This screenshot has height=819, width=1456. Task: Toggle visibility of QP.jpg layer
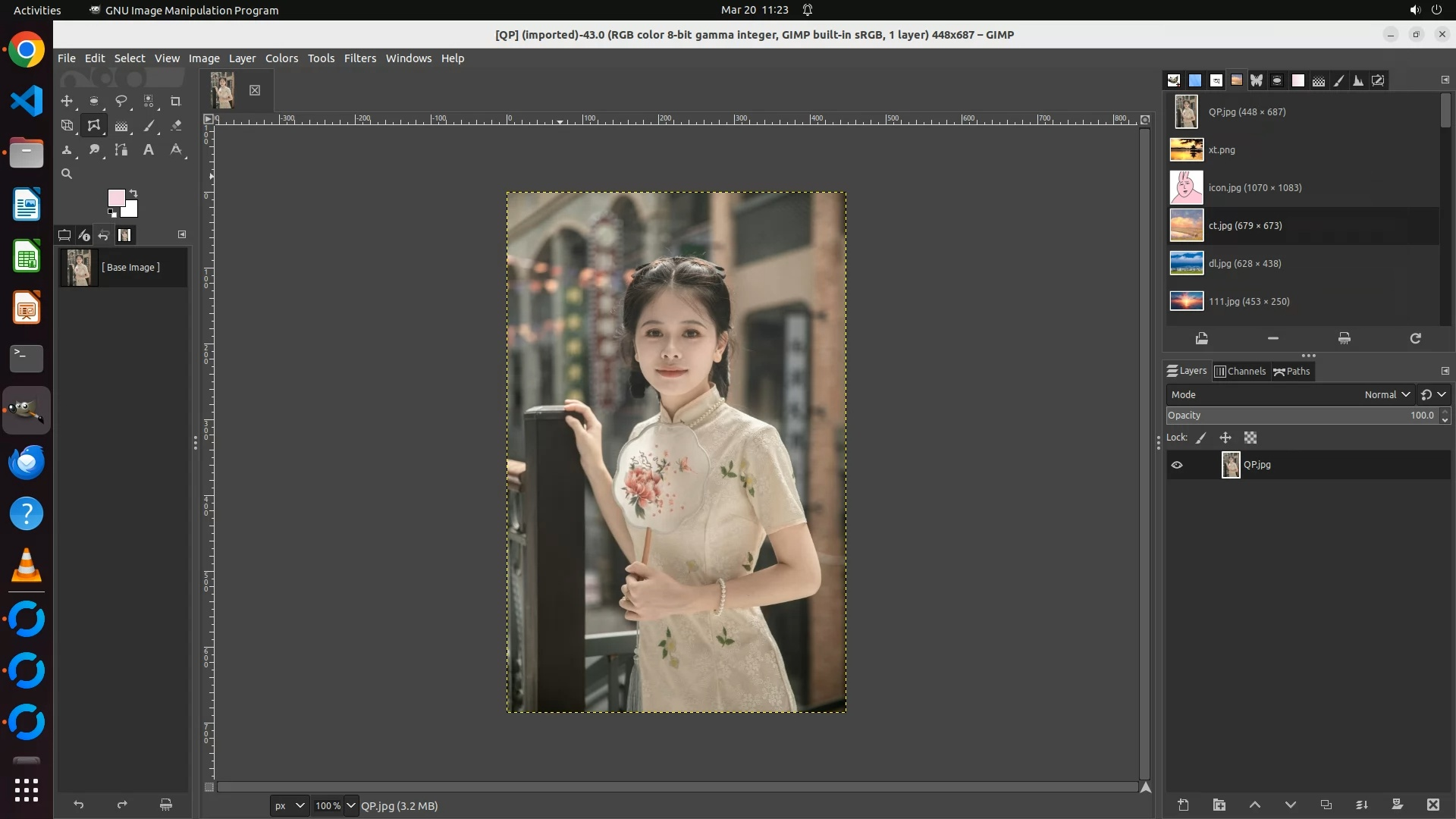[x=1177, y=465]
